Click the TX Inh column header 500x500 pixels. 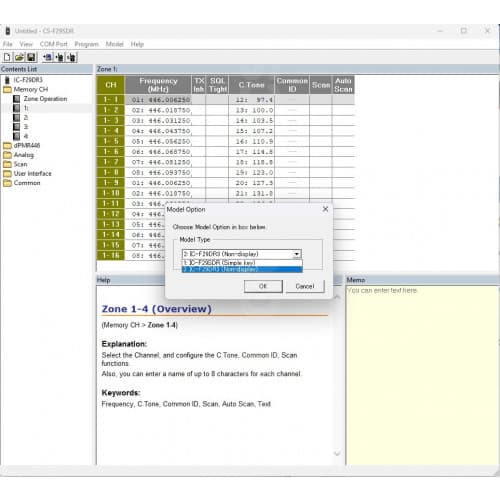point(199,85)
